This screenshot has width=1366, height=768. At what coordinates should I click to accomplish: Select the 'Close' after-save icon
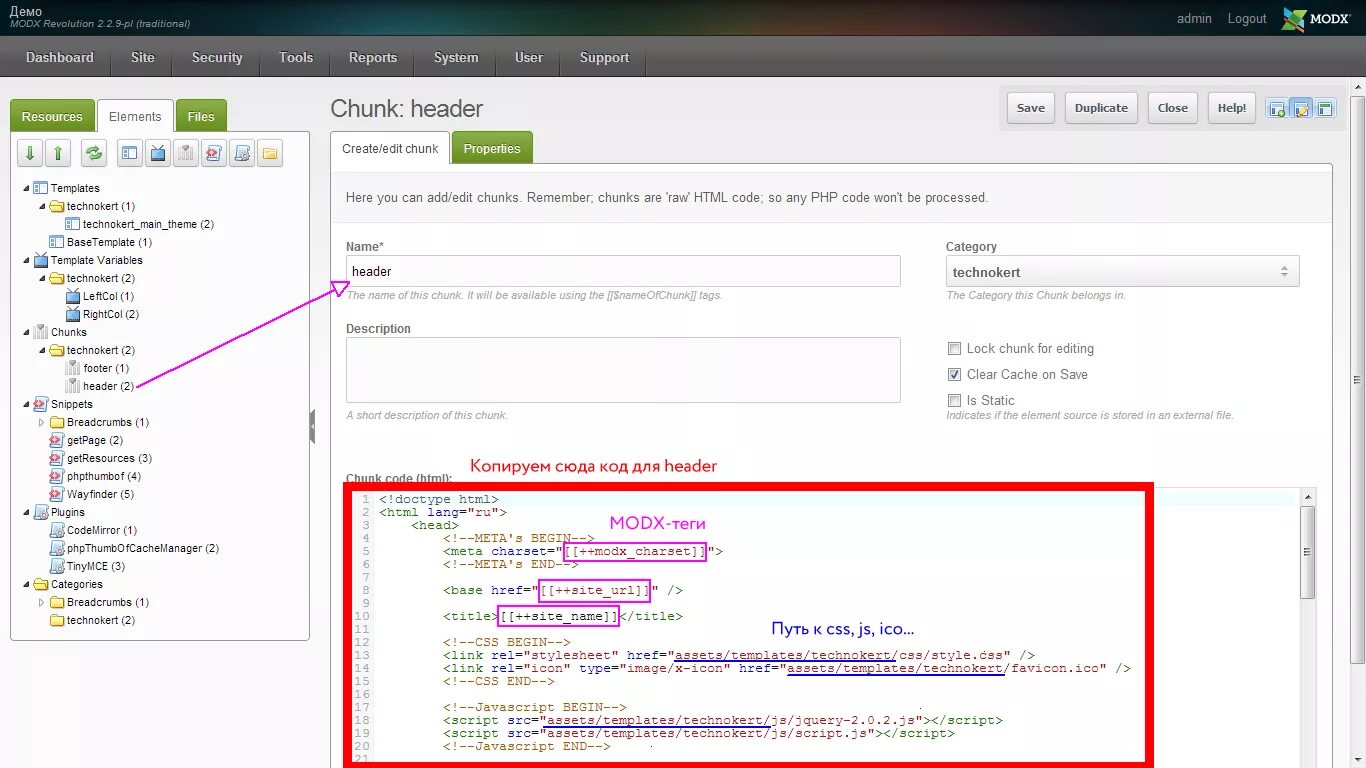click(x=1325, y=109)
